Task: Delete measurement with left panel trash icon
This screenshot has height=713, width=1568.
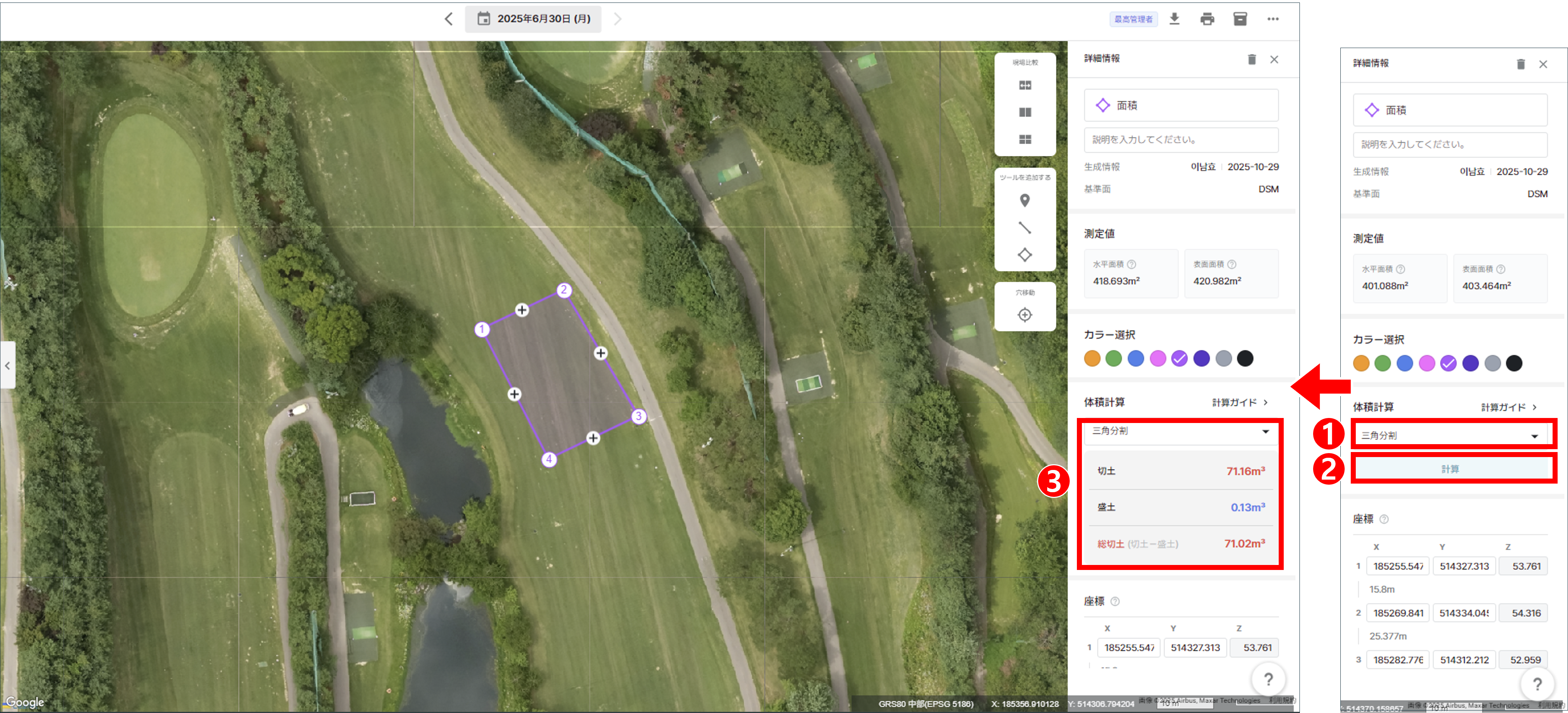Action: pos(1251,59)
